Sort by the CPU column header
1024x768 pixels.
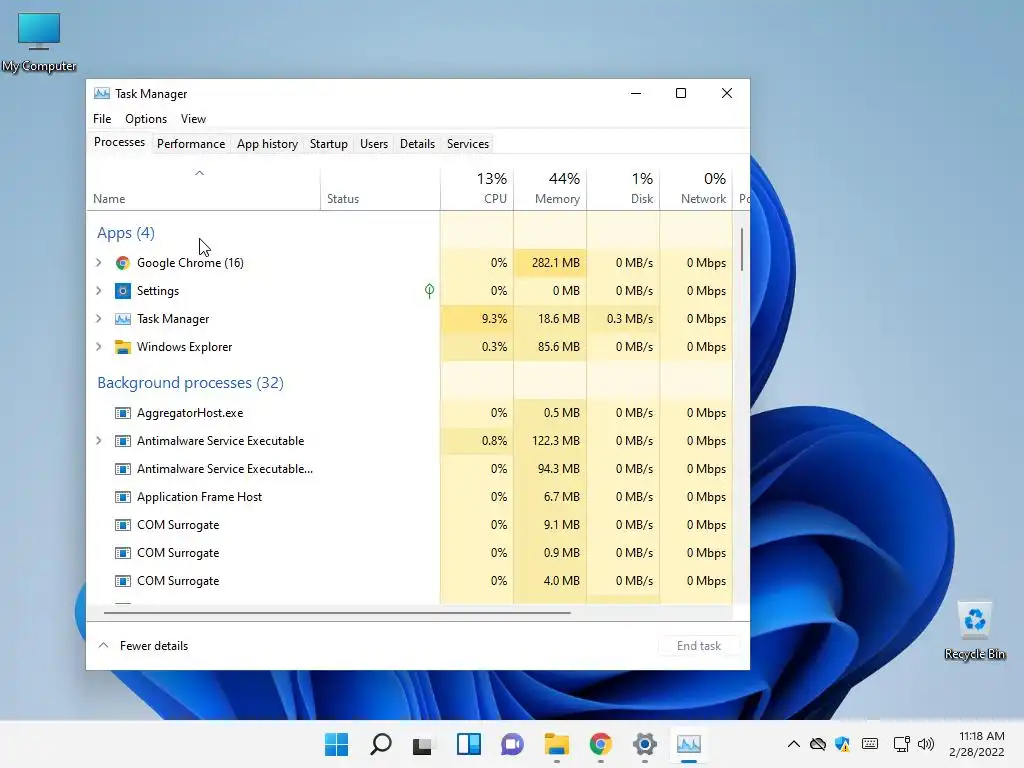coord(477,188)
